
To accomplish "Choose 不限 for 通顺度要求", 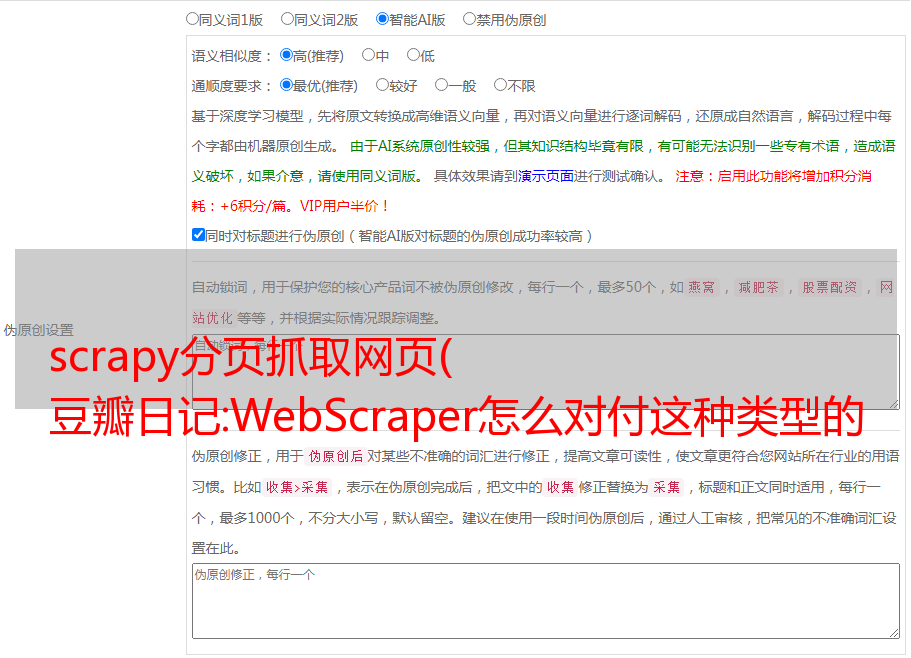I will click(x=500, y=85).
